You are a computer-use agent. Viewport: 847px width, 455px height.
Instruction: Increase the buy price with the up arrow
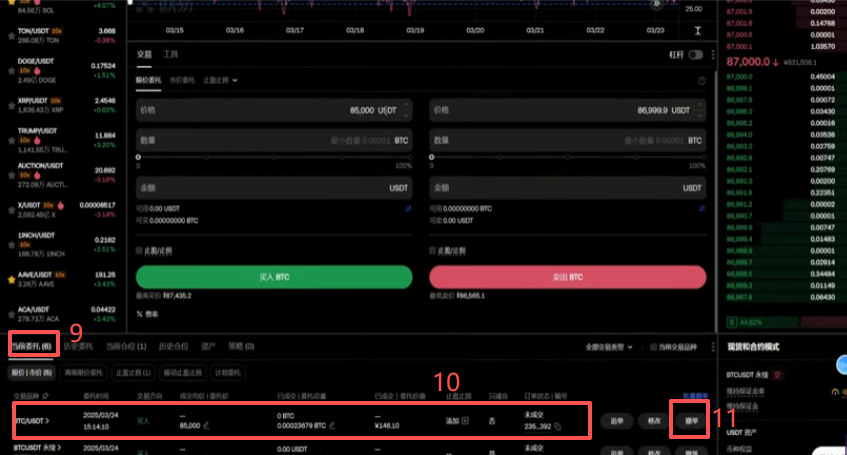tap(406, 105)
